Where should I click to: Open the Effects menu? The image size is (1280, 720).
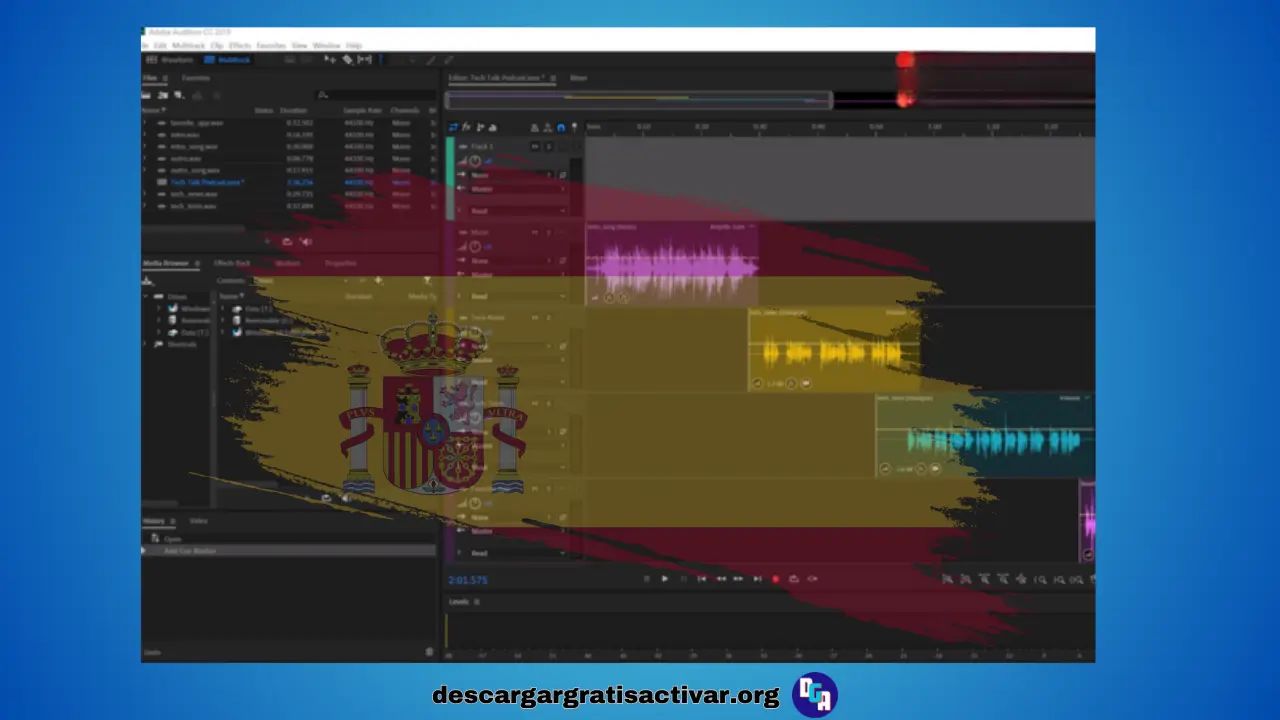point(240,46)
